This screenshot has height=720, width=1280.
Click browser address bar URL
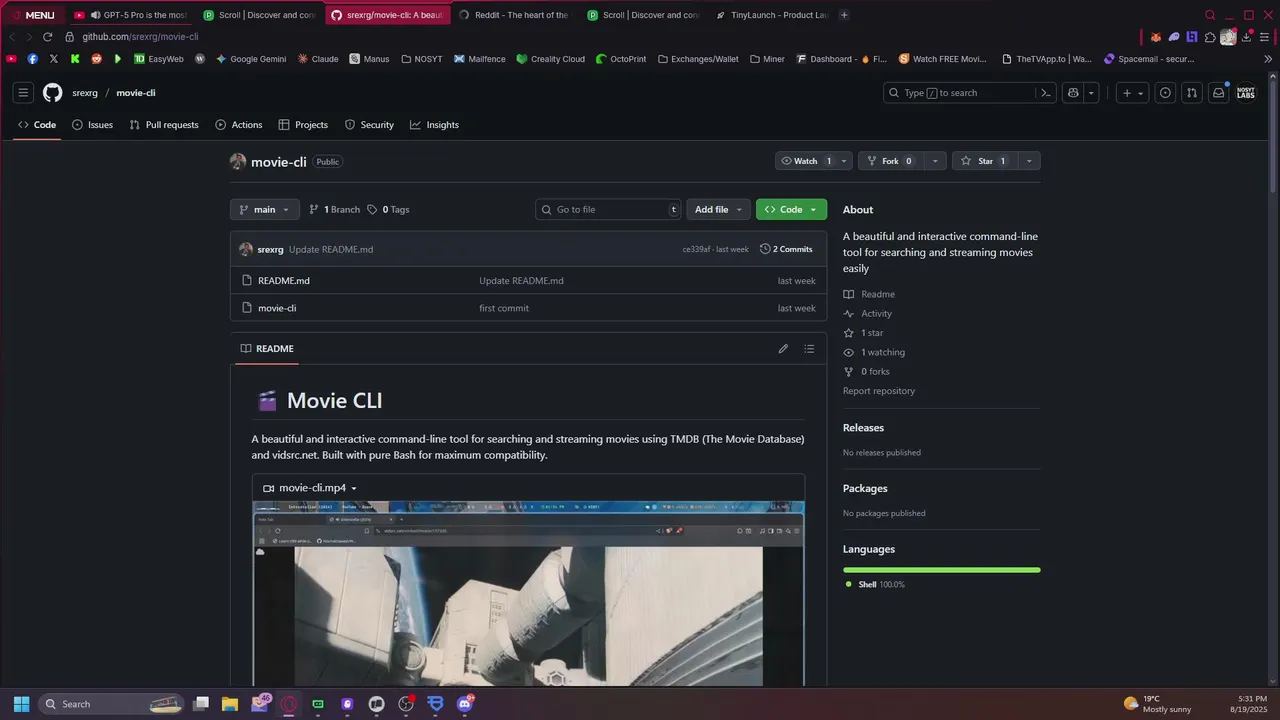140,37
